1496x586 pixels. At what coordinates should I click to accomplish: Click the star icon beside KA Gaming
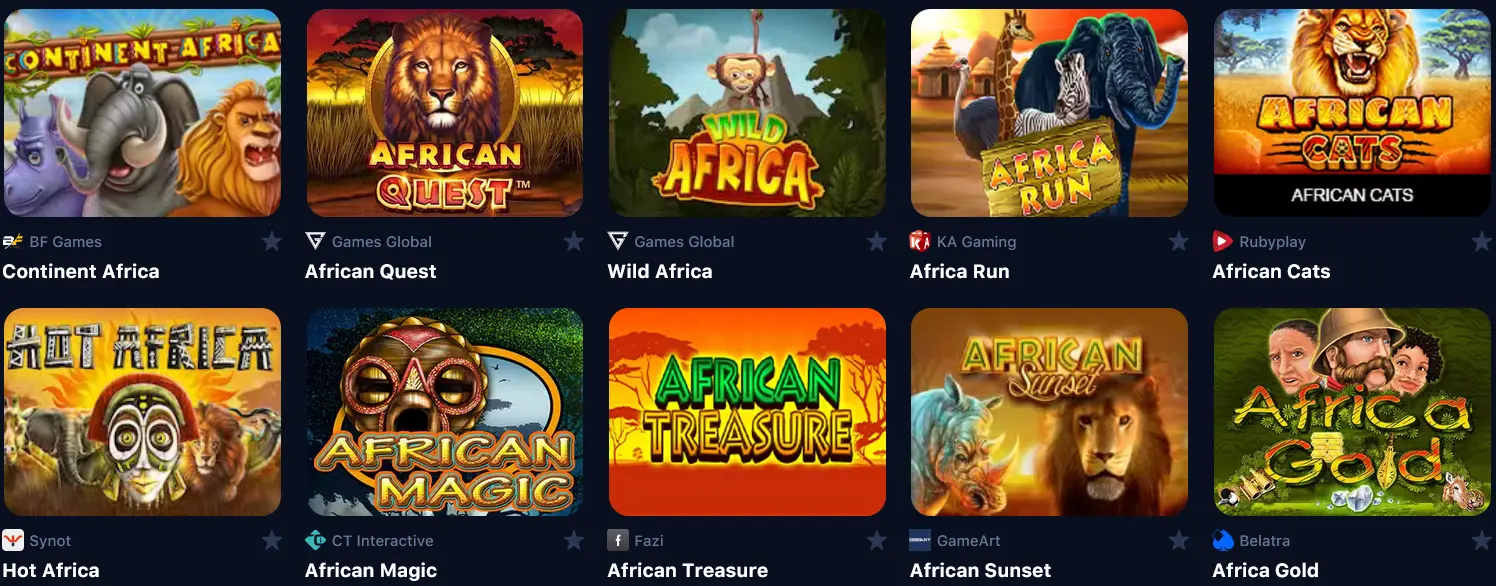pos(1179,241)
